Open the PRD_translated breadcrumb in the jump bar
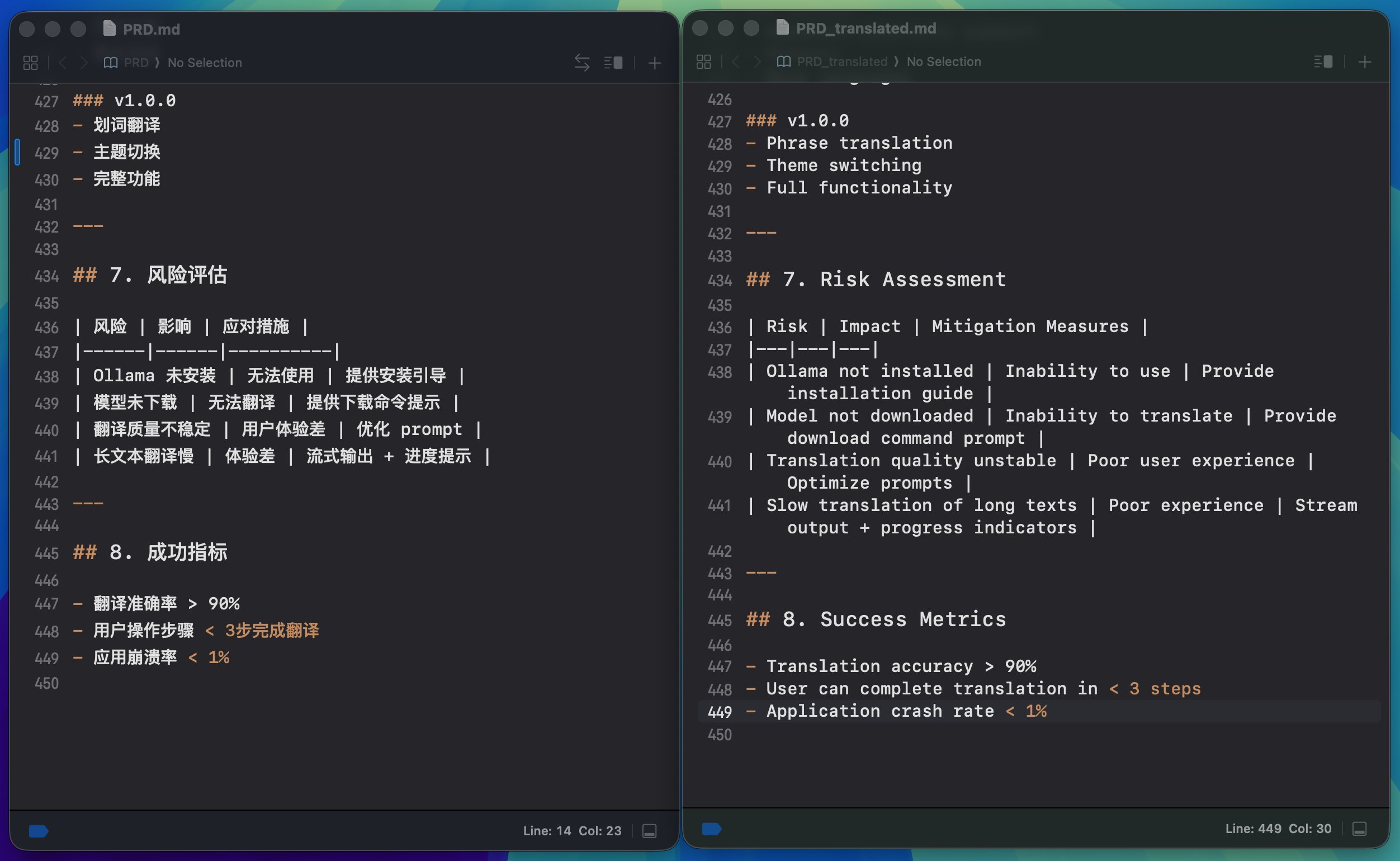Image resolution: width=1400 pixels, height=861 pixels. pos(841,61)
